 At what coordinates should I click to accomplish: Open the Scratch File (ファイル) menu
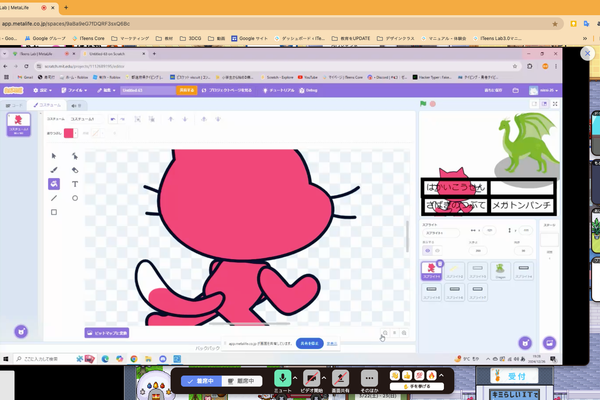pyautogui.click(x=74, y=90)
